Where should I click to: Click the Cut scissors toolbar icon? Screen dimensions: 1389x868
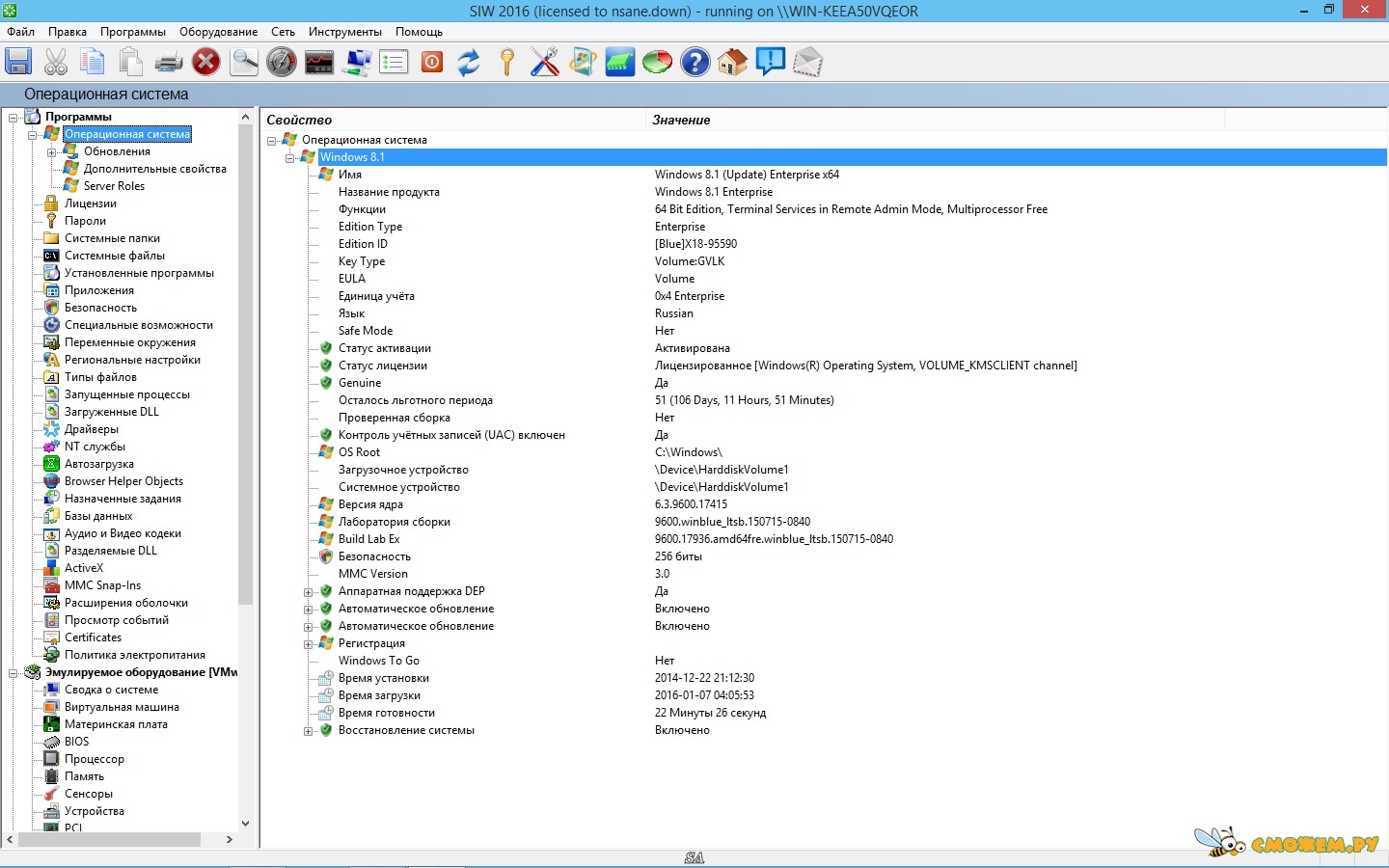pos(56,63)
